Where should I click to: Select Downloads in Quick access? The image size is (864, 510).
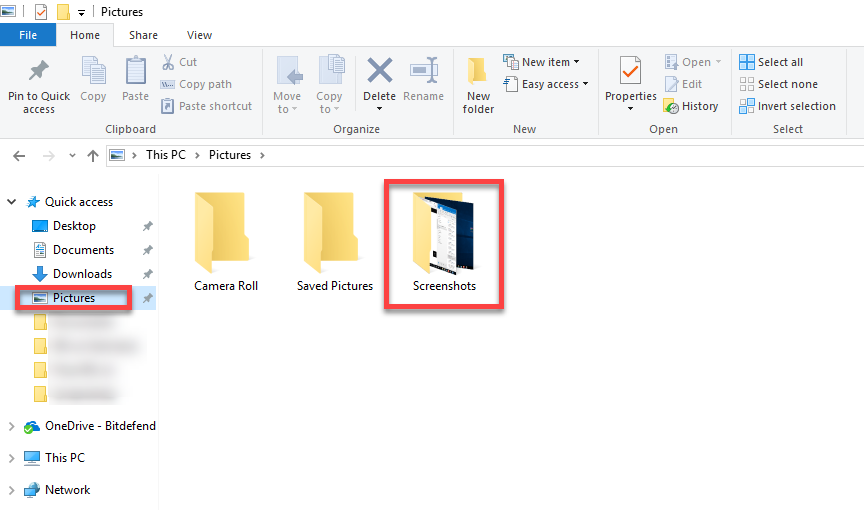pyautogui.click(x=81, y=274)
